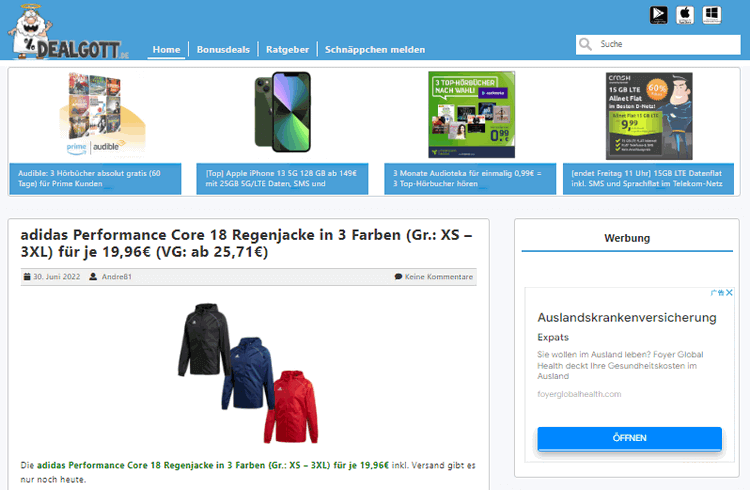Open the Home menu item

tap(166, 50)
